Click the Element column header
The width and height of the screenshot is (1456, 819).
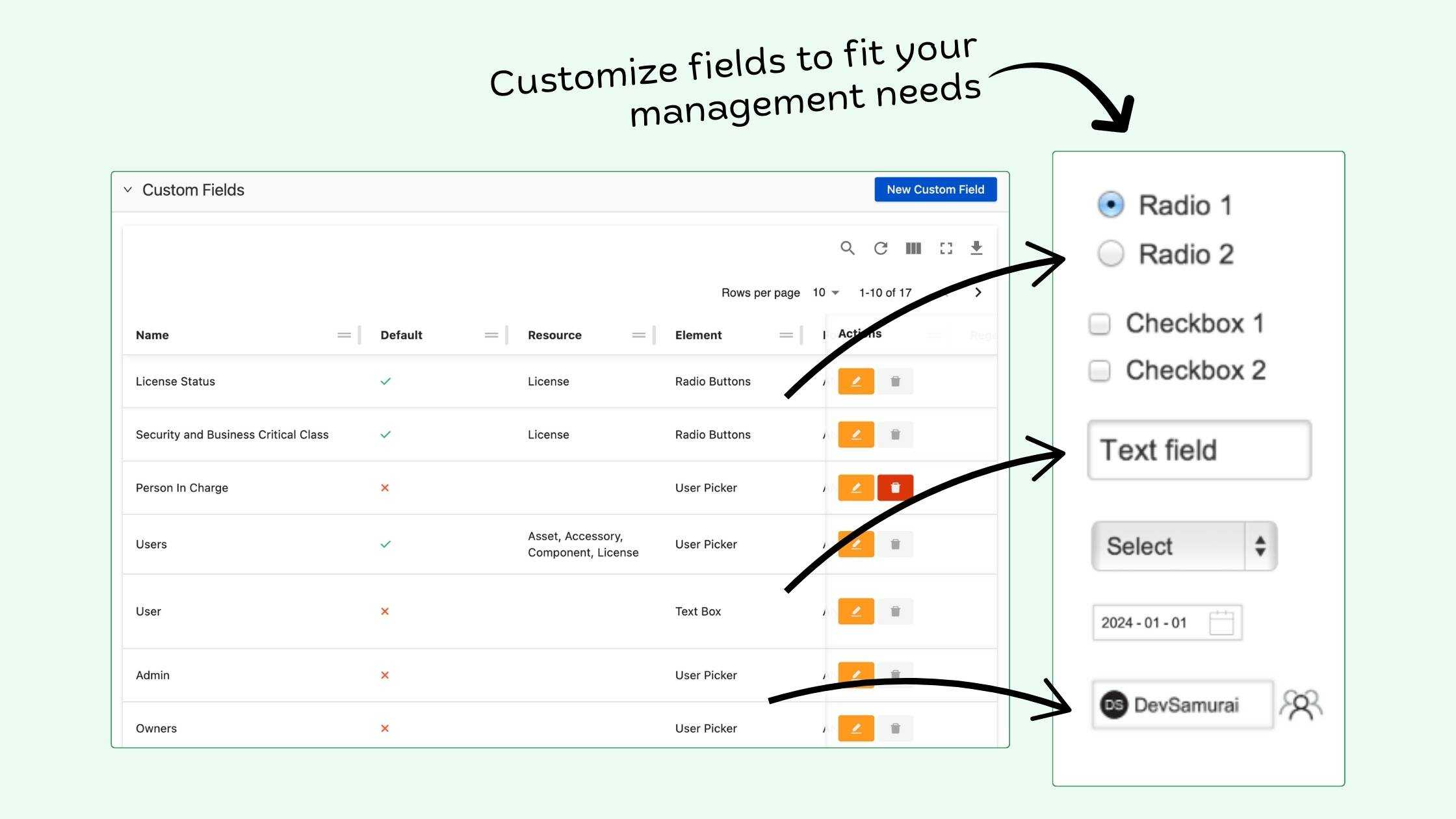point(698,335)
